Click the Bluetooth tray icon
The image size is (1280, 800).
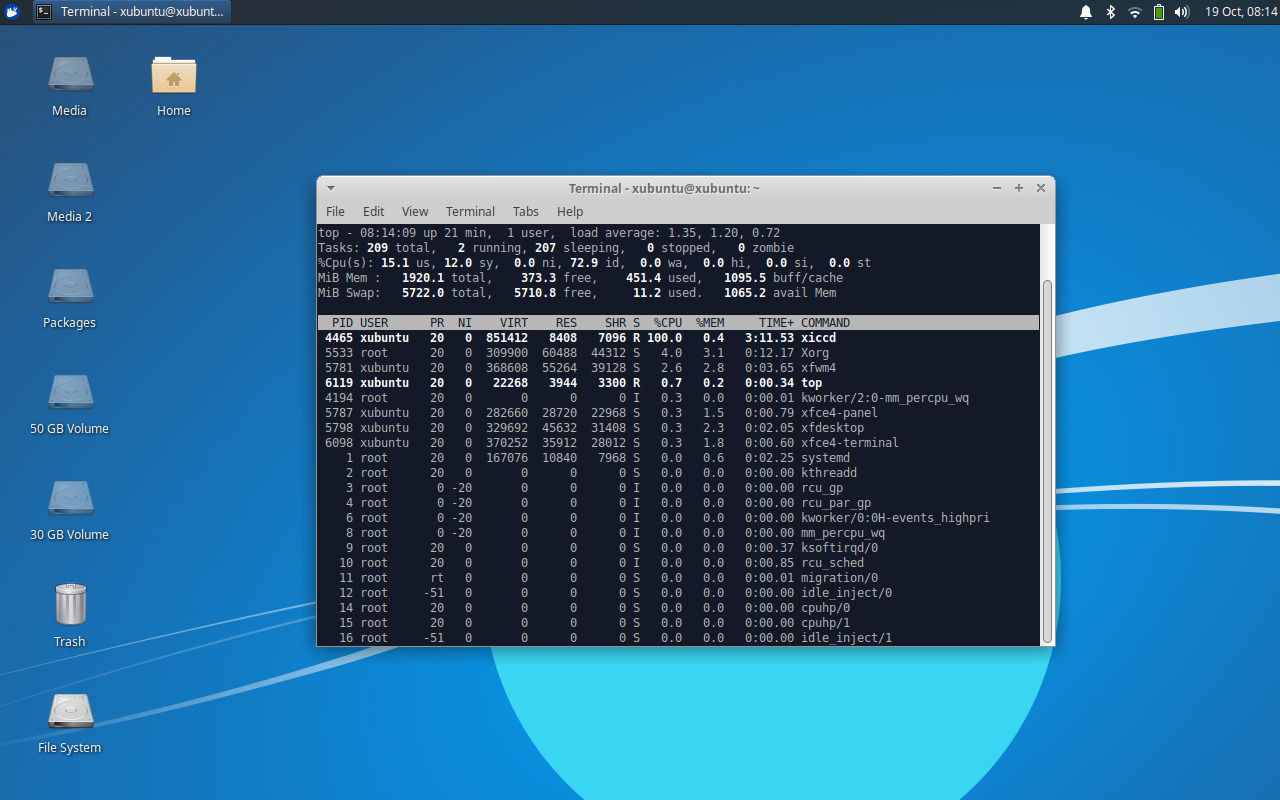click(x=1110, y=12)
